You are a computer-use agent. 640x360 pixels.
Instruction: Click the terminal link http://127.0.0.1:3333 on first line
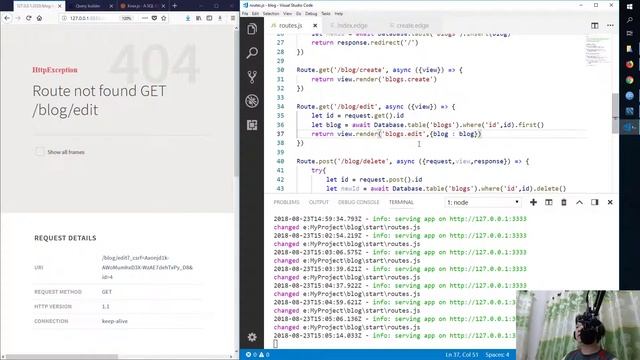coord(488,219)
